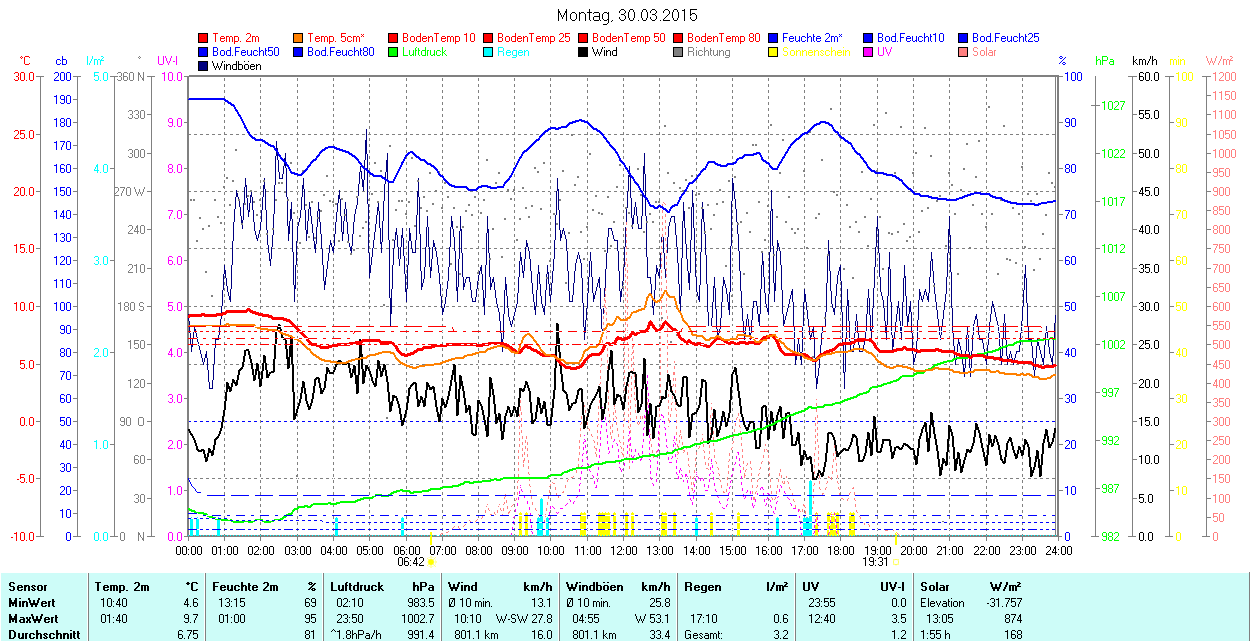
Task: Select the Feuchte 2m legend label
Action: coord(814,38)
